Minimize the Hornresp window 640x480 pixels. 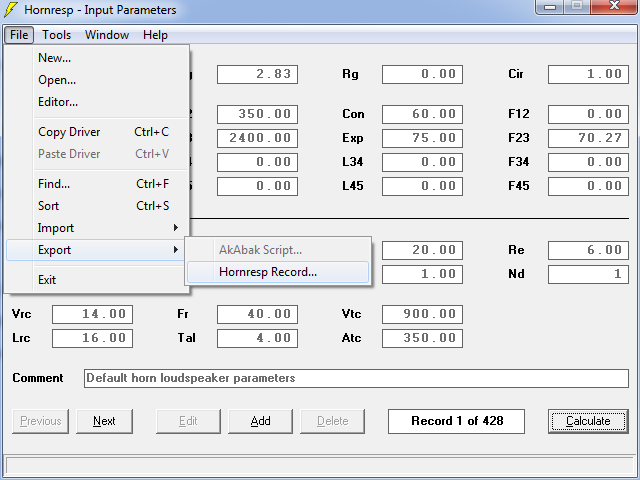point(549,6)
